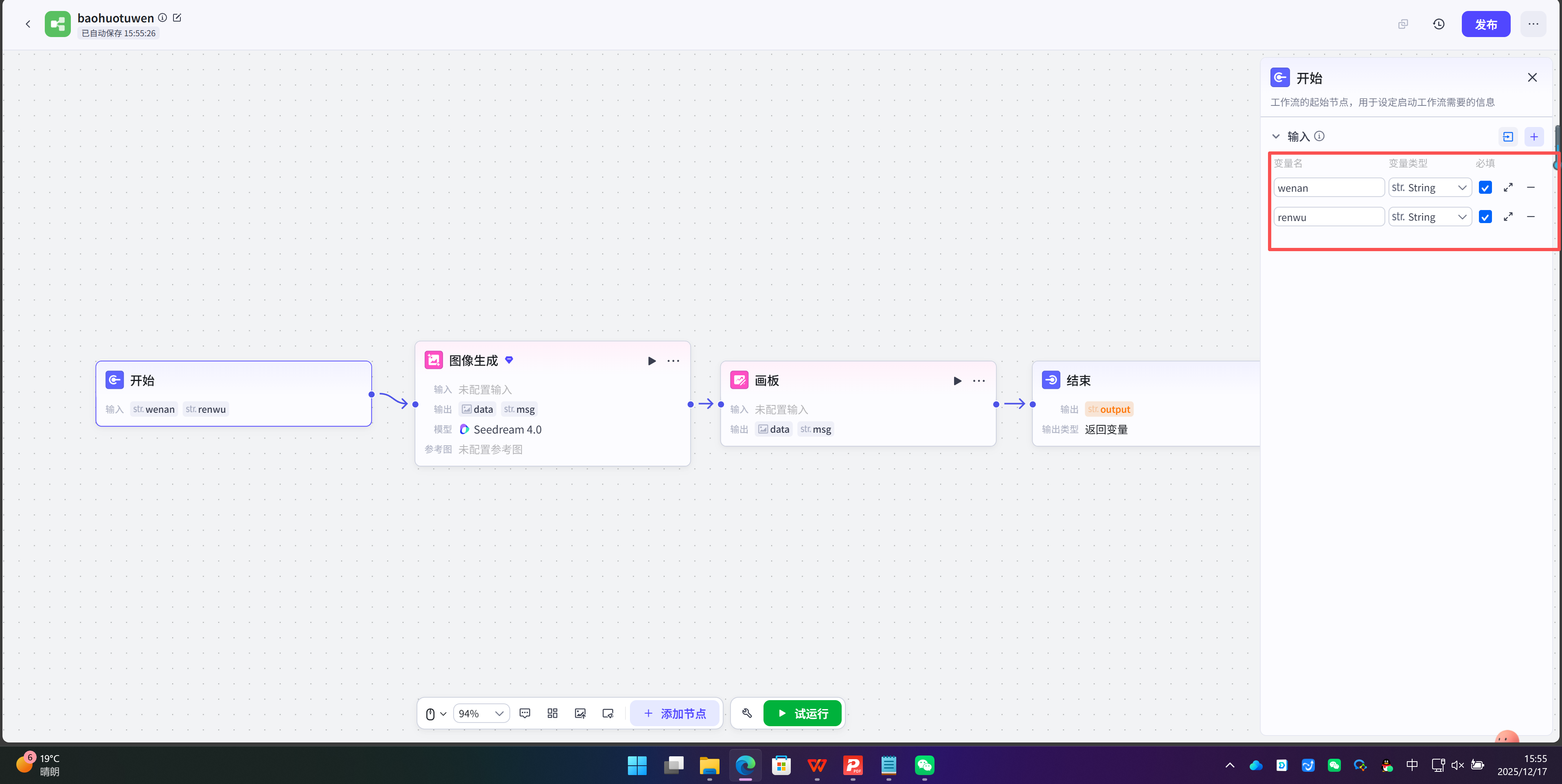Open the renwu String type dropdown
The height and width of the screenshot is (784, 1562).
point(1430,217)
